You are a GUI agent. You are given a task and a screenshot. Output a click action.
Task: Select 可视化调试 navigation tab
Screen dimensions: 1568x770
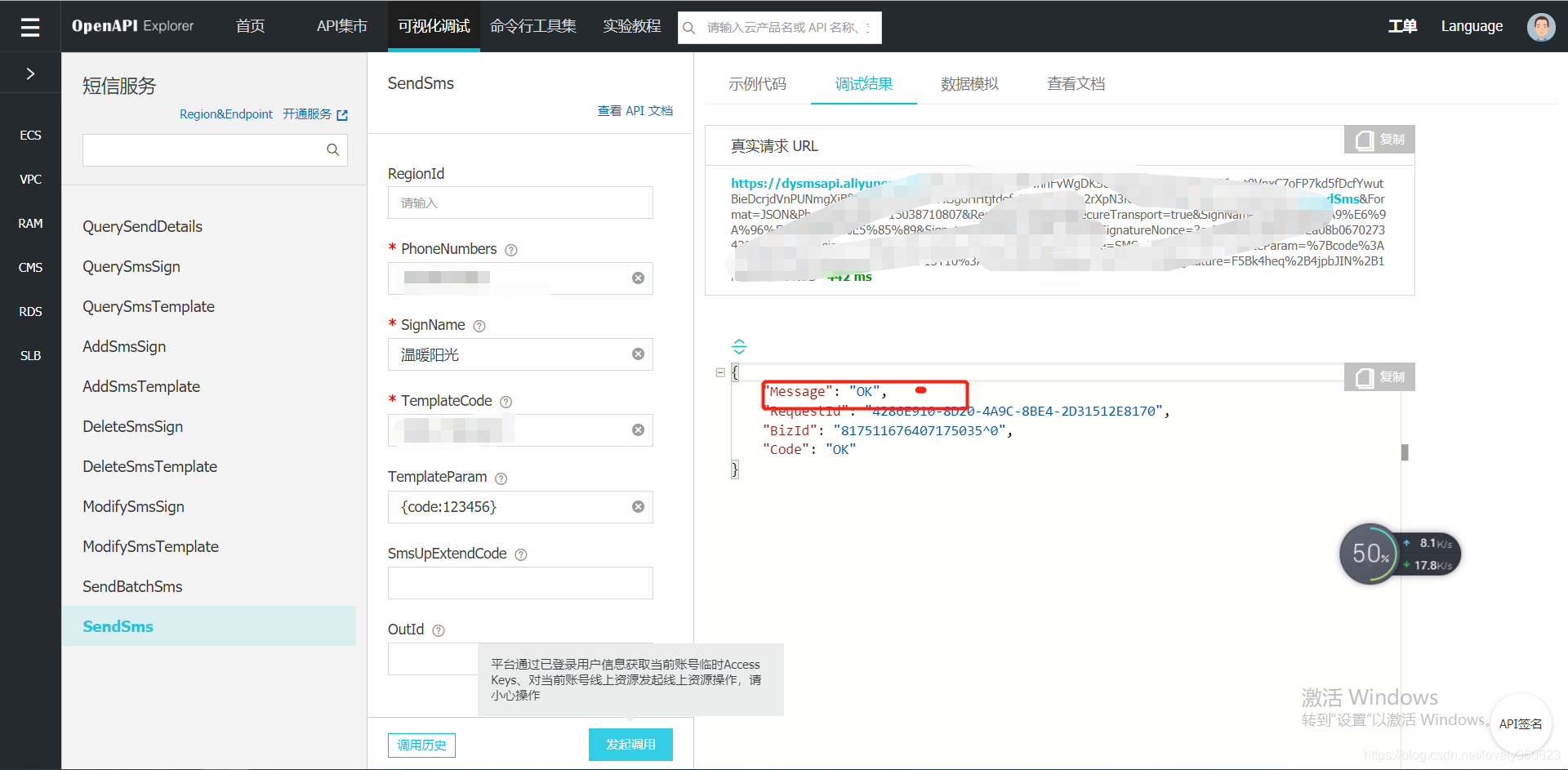click(x=434, y=26)
